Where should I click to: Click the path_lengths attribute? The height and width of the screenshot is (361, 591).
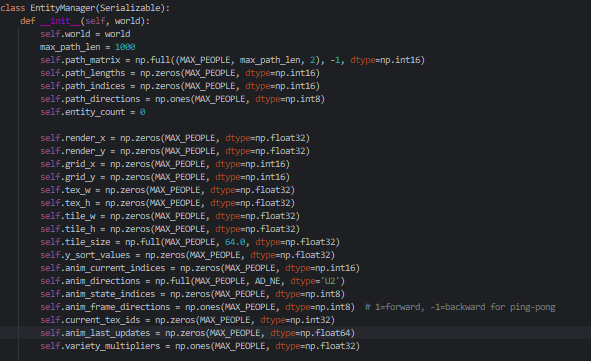95,73
